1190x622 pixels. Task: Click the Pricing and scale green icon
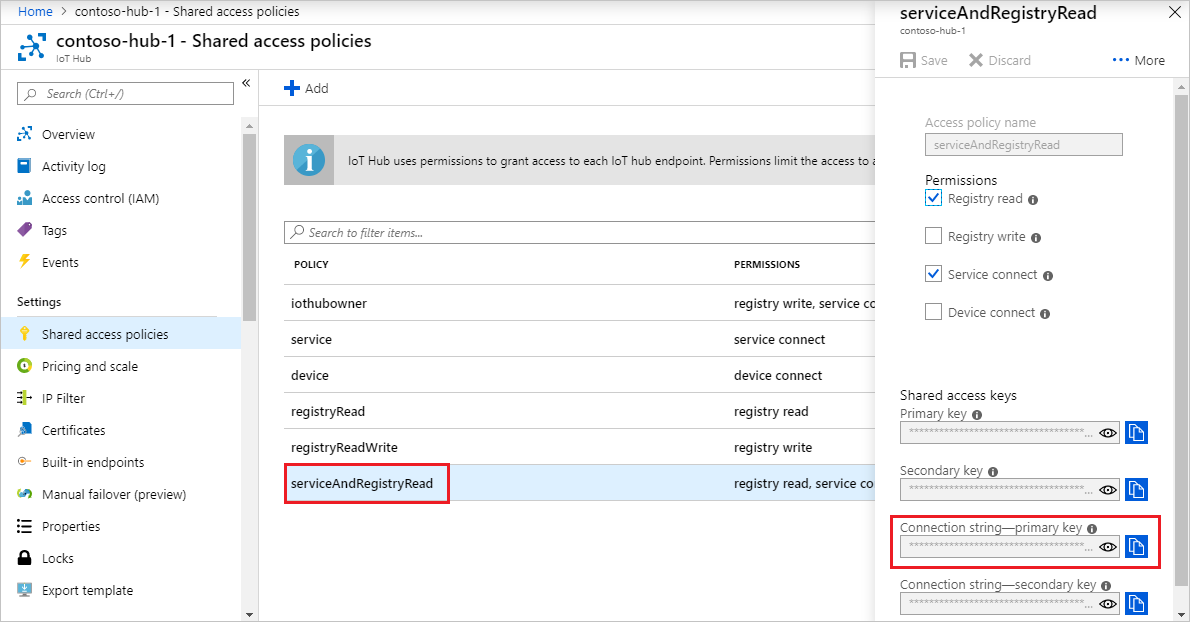(24, 366)
